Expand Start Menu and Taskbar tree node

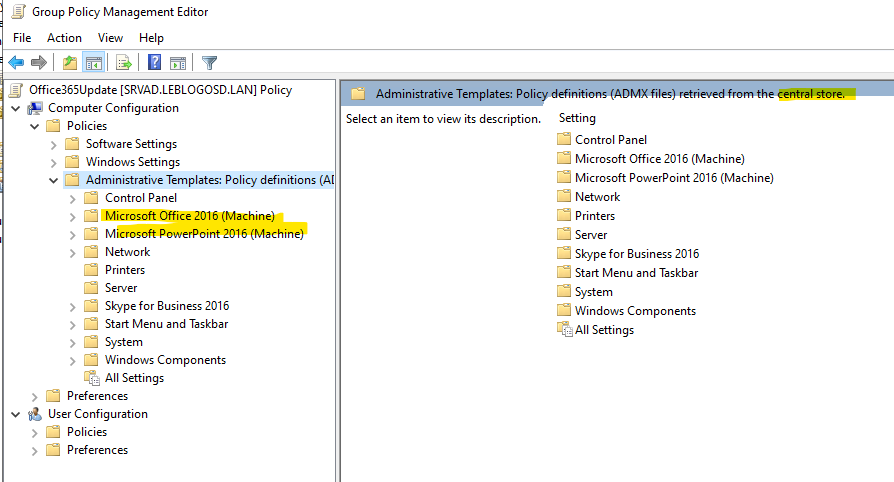(72, 325)
